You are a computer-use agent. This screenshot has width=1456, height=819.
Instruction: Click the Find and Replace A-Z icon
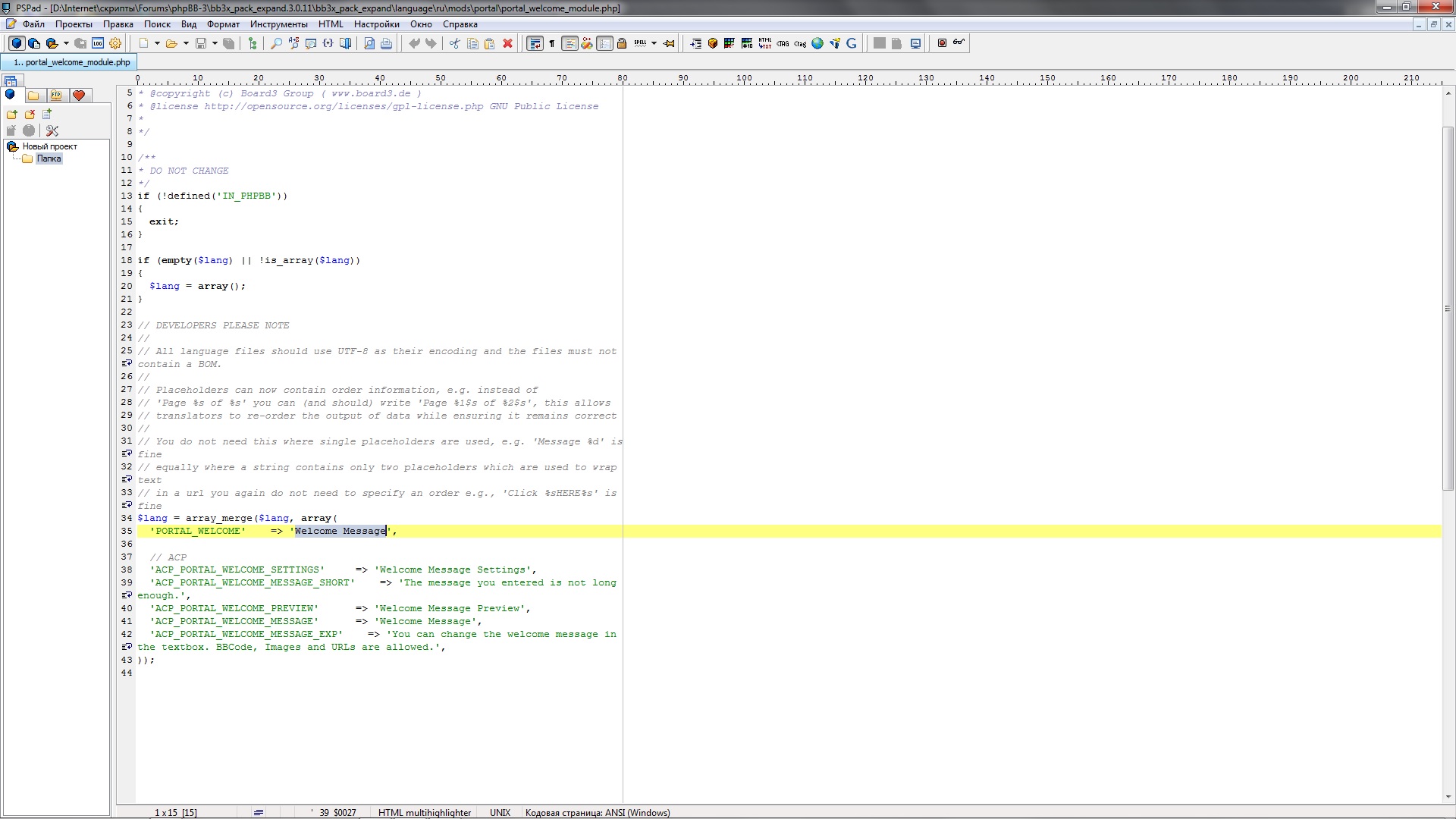click(x=293, y=43)
